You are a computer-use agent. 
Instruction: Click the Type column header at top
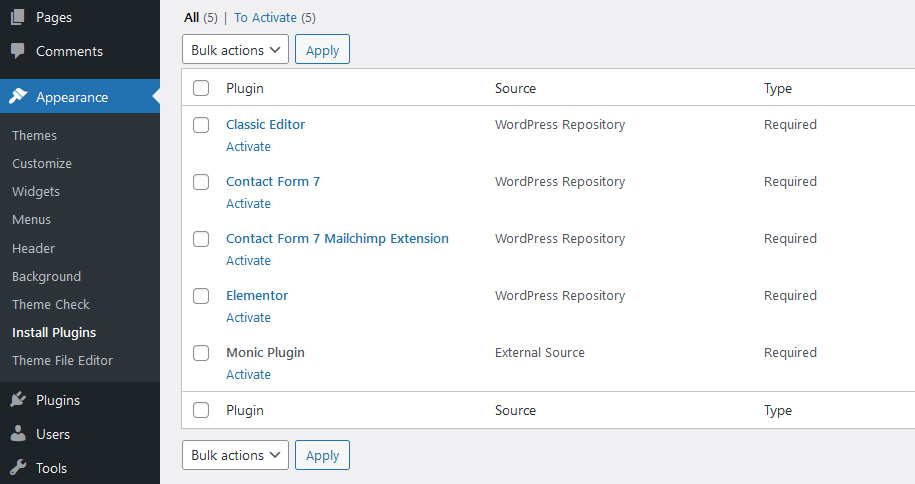click(x=778, y=88)
